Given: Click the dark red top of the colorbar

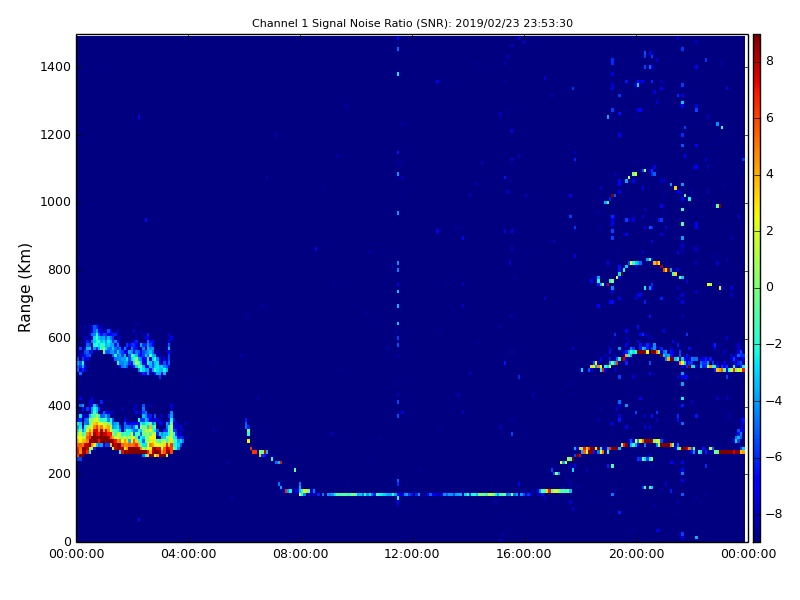Looking at the screenshot, I should (x=757, y=42).
